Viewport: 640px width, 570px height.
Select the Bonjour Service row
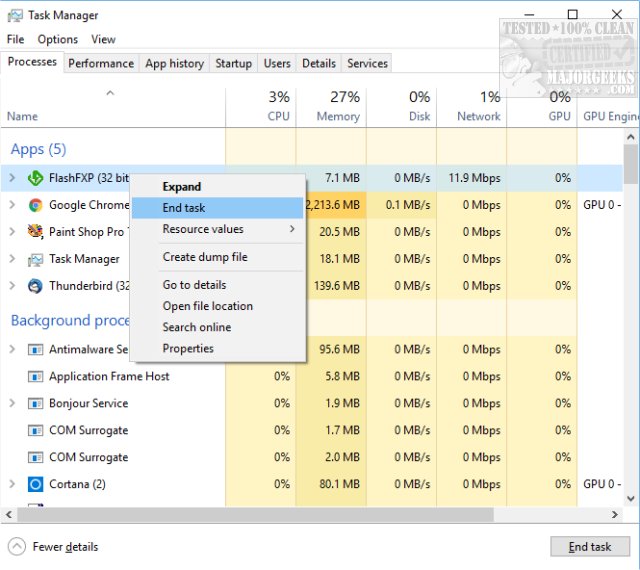pos(312,403)
